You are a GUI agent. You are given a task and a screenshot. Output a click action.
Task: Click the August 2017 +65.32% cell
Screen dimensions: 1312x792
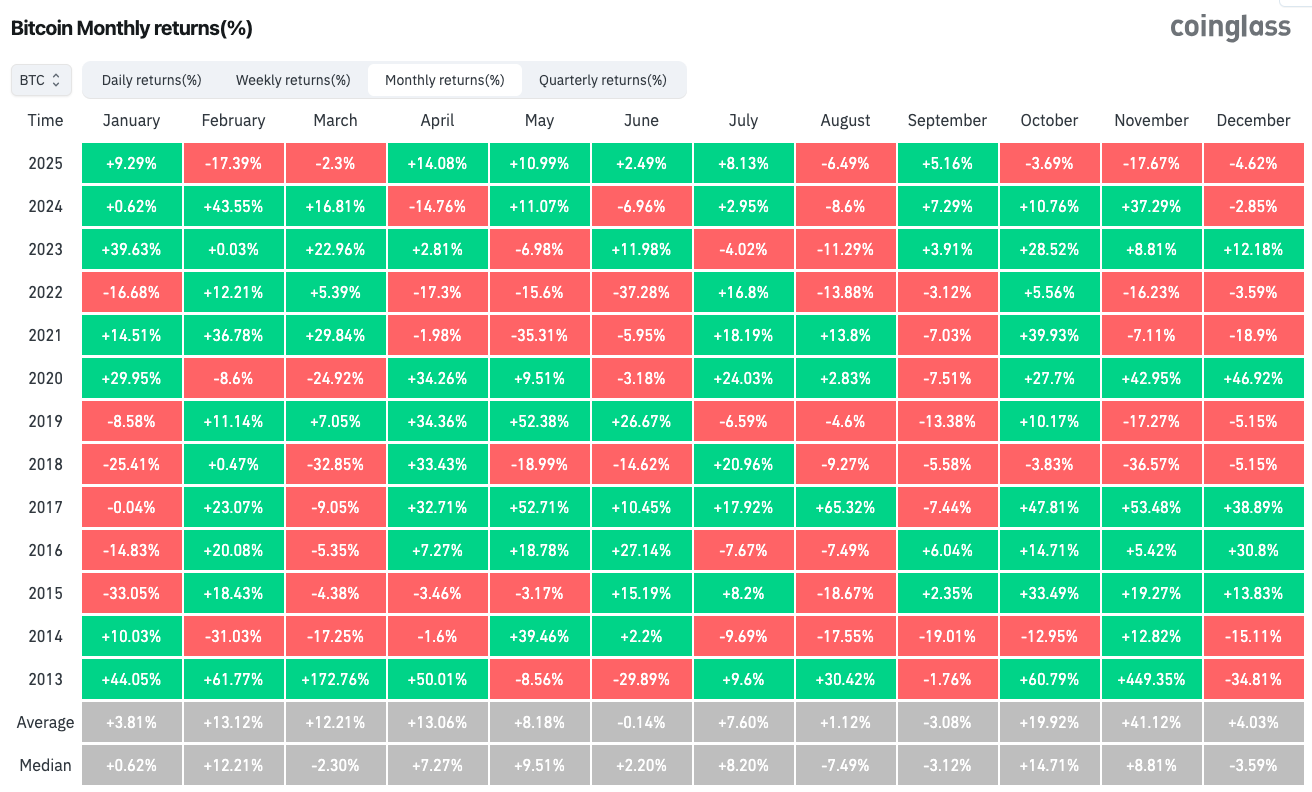(x=845, y=507)
